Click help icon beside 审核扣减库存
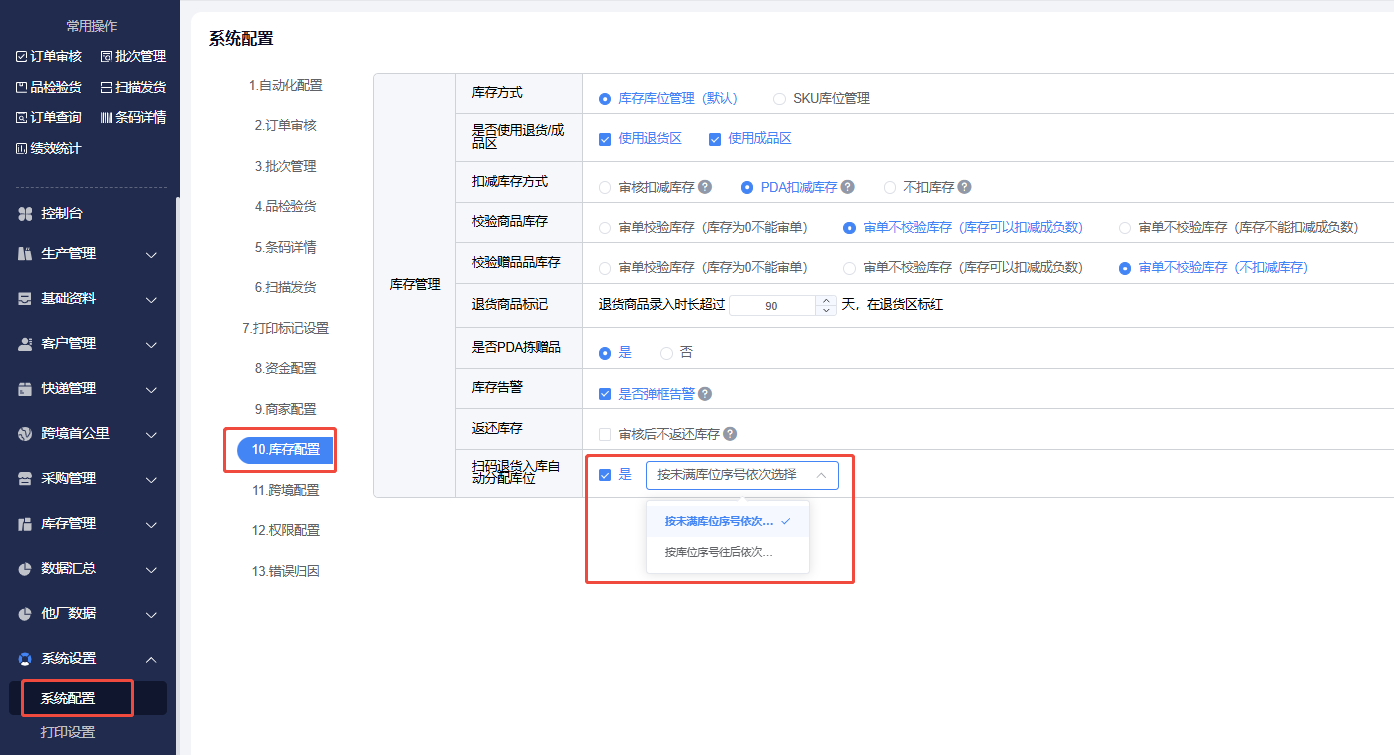1394x755 pixels. (705, 187)
